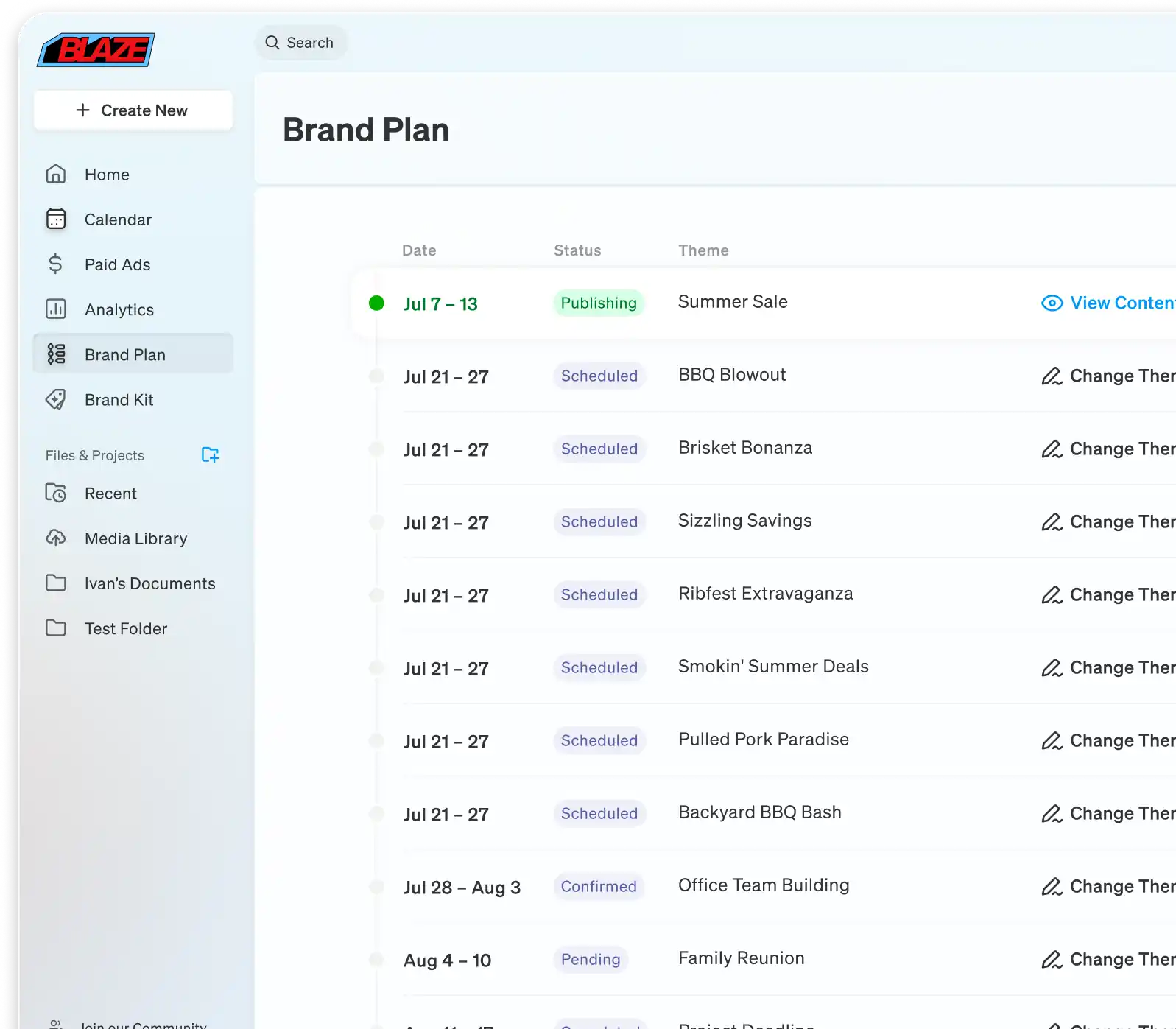1176x1029 pixels.
Task: Click the pencil icon for Pulled Pork Paradise
Action: pos(1052,741)
